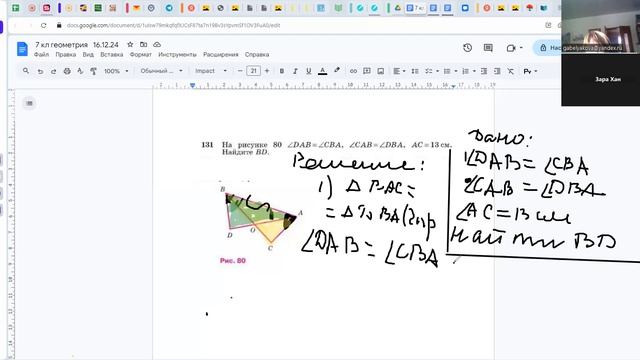Click the document title 7 кл геометрия
This screenshot has height=360, width=640.
77,44
